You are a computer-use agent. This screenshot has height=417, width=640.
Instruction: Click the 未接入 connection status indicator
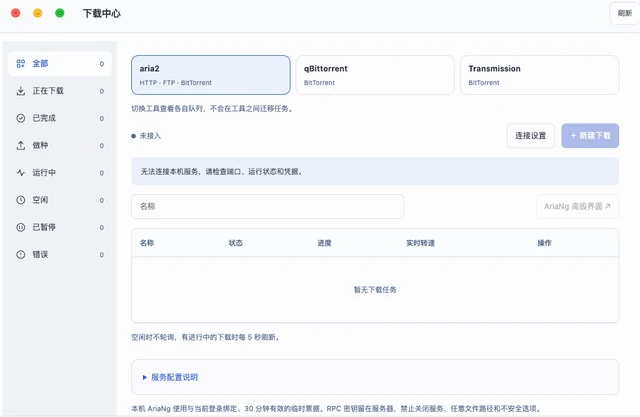146,136
